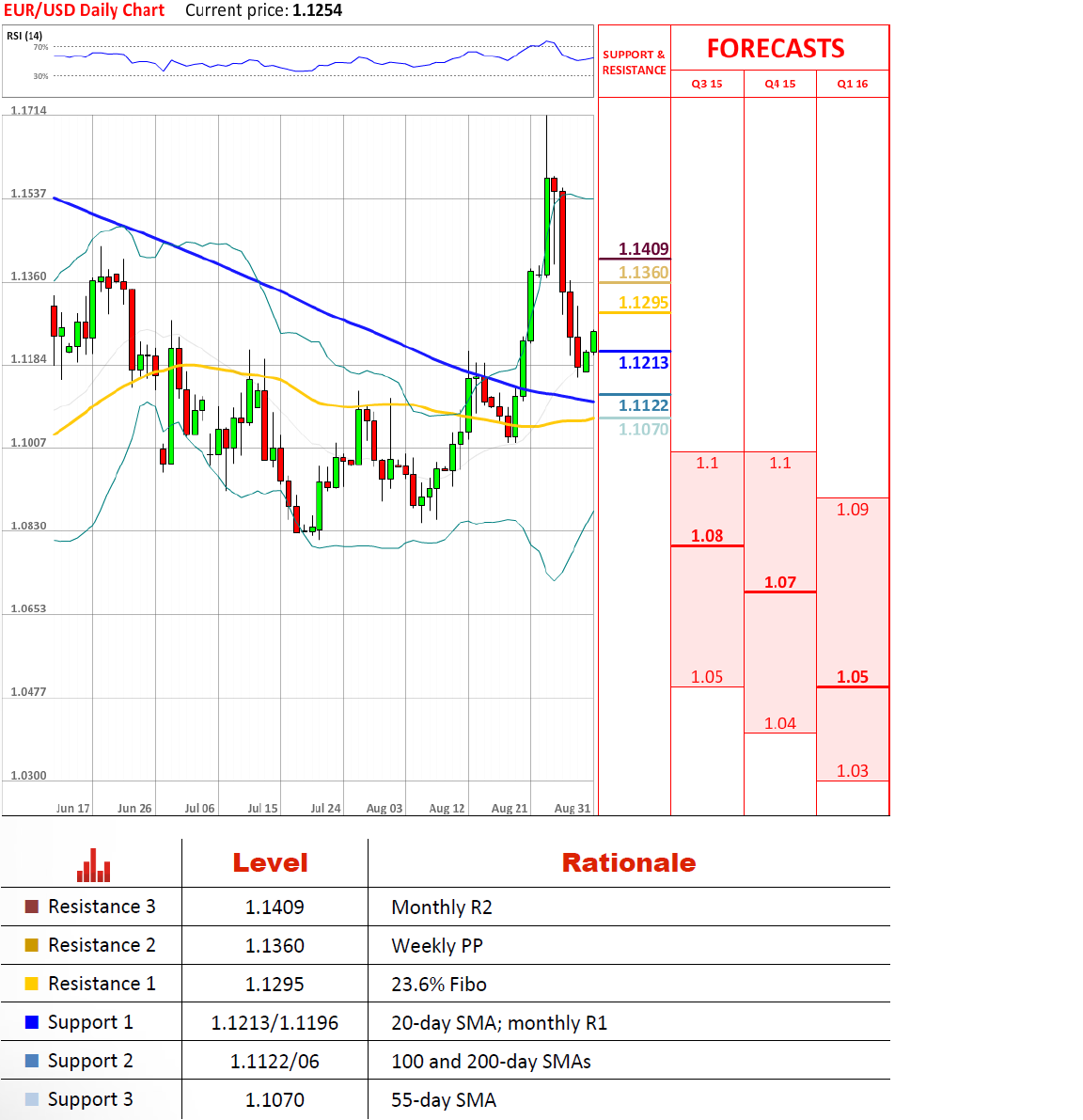Click the 1.0300 price axis label
This screenshot has width=1083, height=1120.
[28, 775]
